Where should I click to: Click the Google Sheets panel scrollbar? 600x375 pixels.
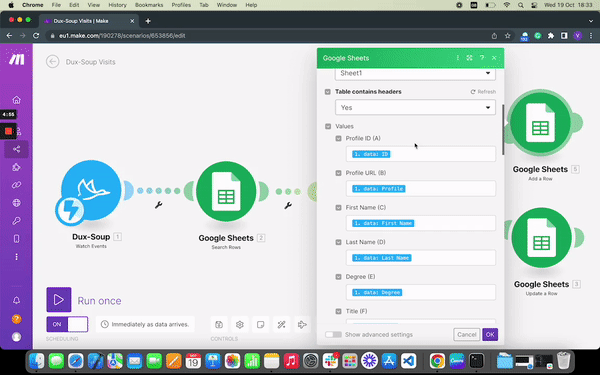tap(503, 130)
